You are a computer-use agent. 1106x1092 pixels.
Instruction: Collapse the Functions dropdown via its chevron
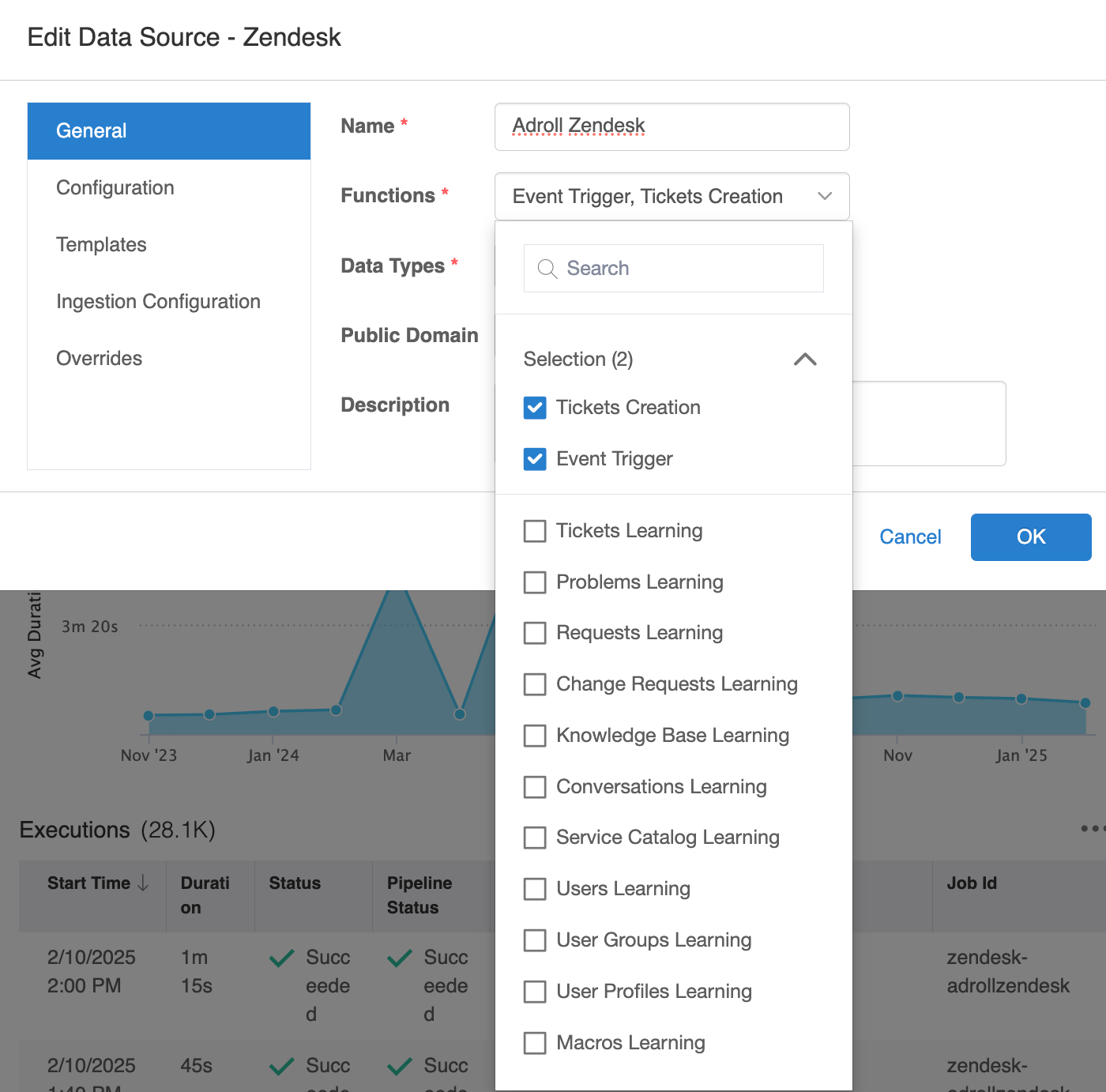(x=825, y=196)
